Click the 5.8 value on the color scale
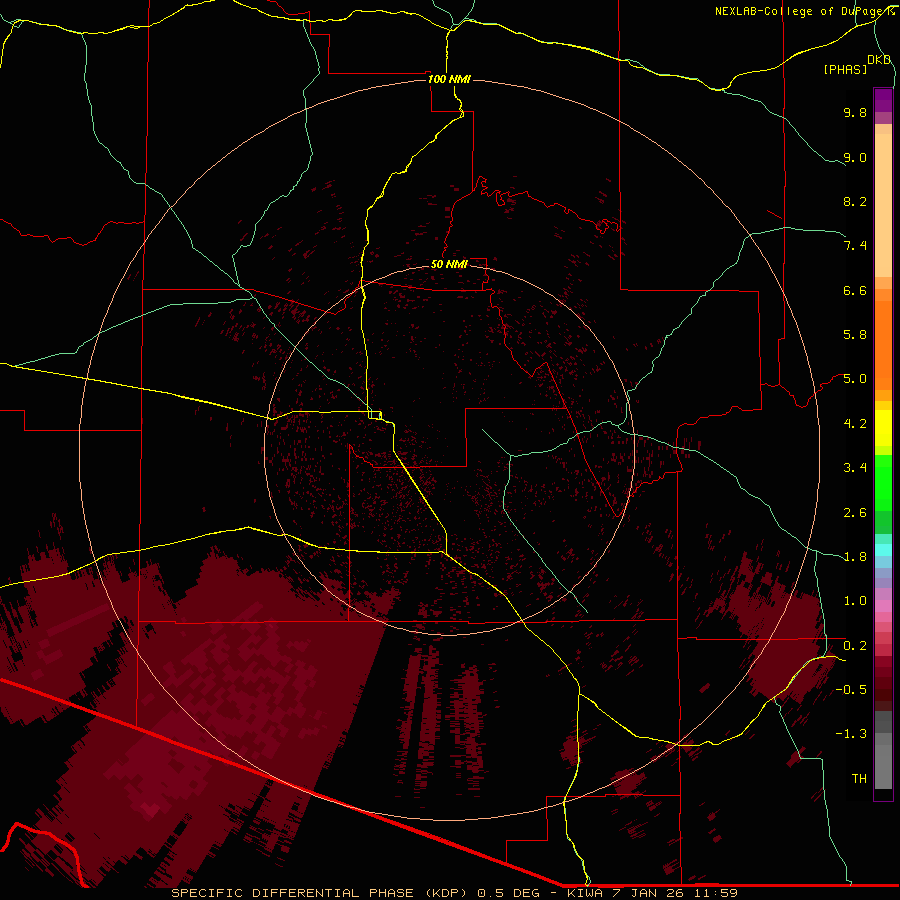 tap(855, 335)
